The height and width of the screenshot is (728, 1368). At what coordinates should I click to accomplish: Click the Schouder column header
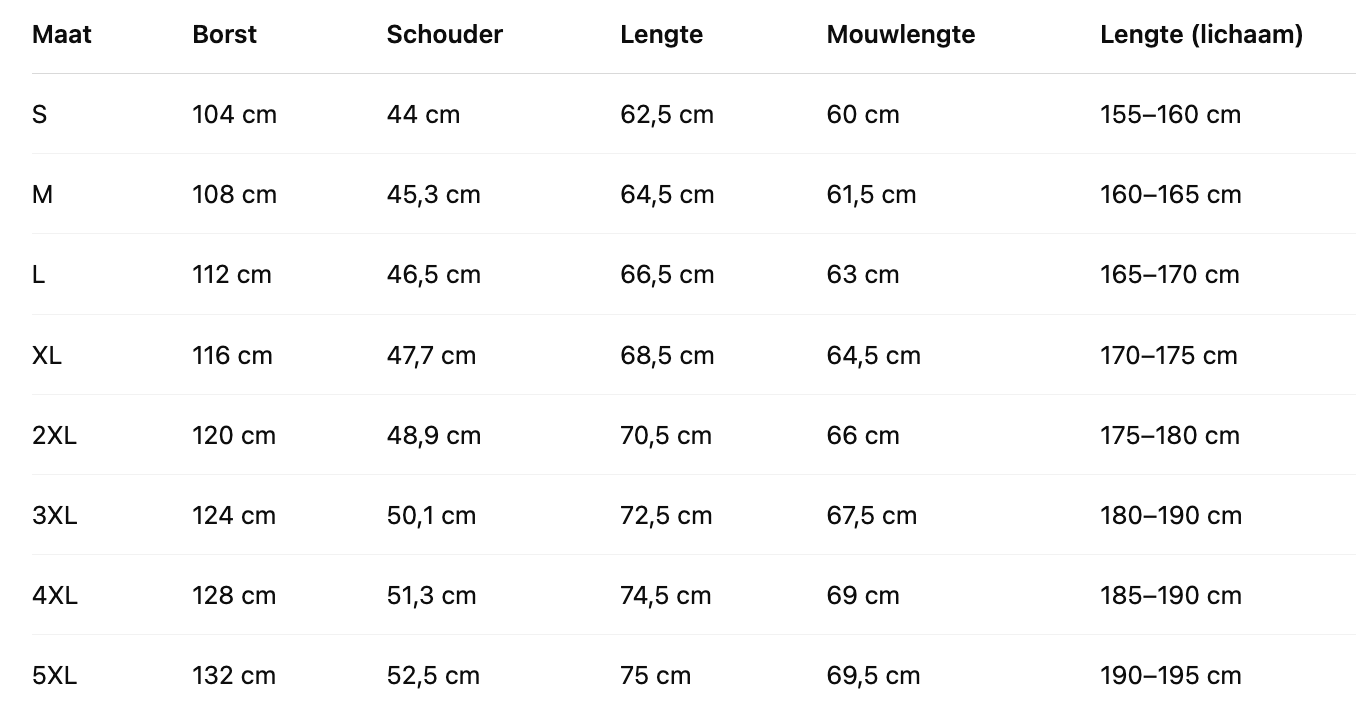click(x=444, y=34)
